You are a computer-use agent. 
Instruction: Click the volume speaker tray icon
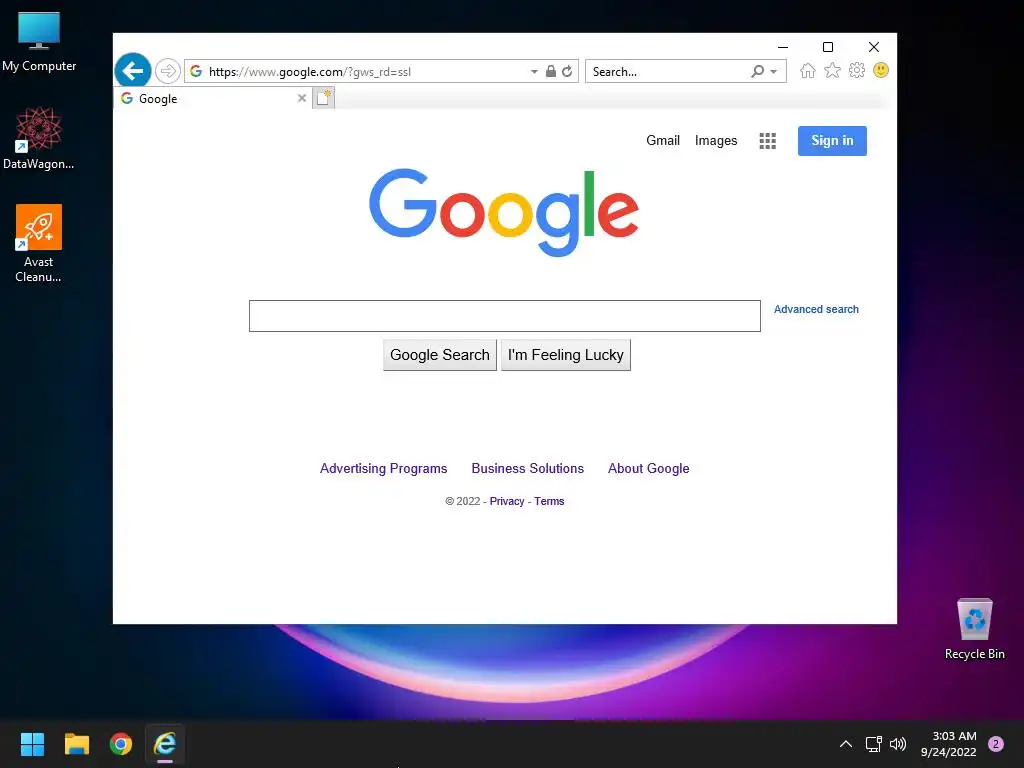(x=898, y=744)
